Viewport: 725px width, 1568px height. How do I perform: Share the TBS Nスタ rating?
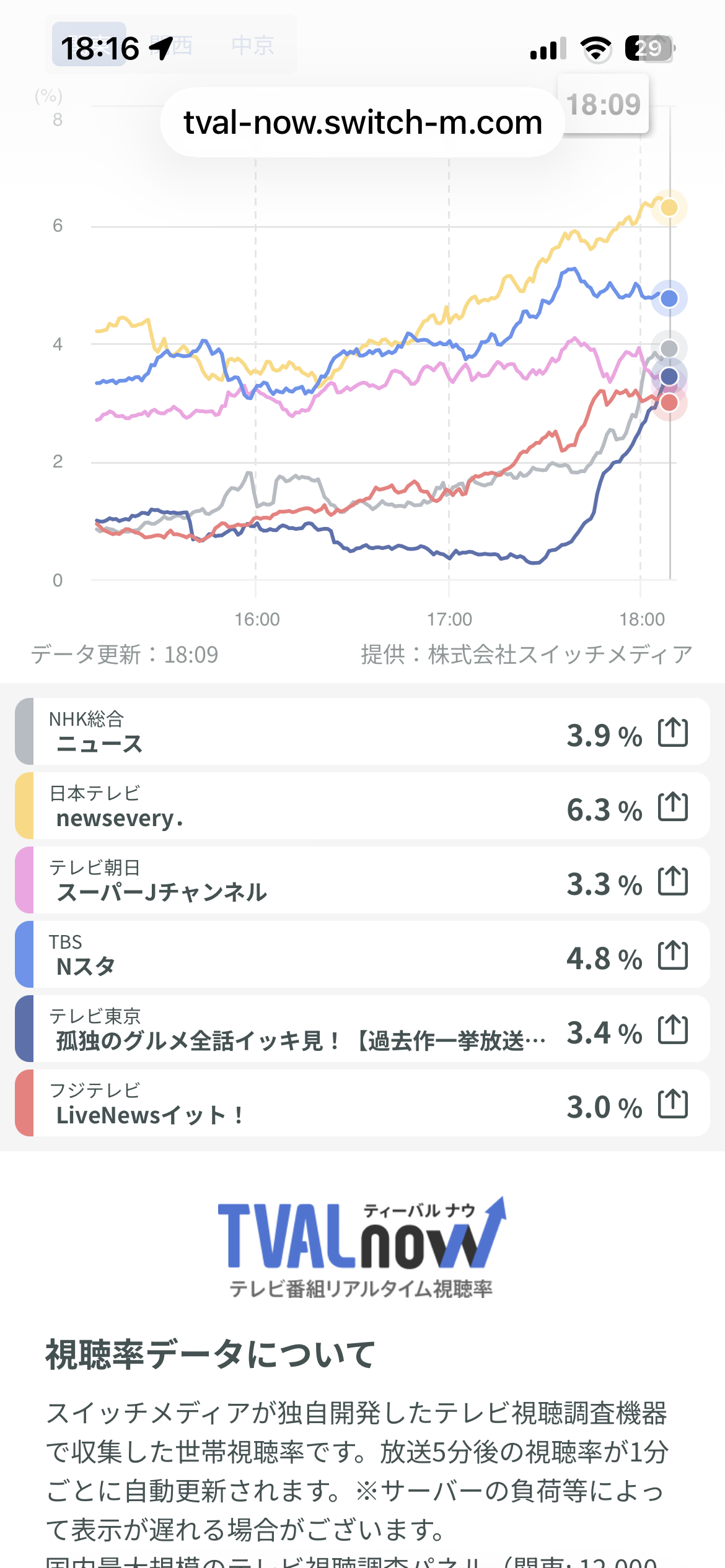(x=673, y=956)
